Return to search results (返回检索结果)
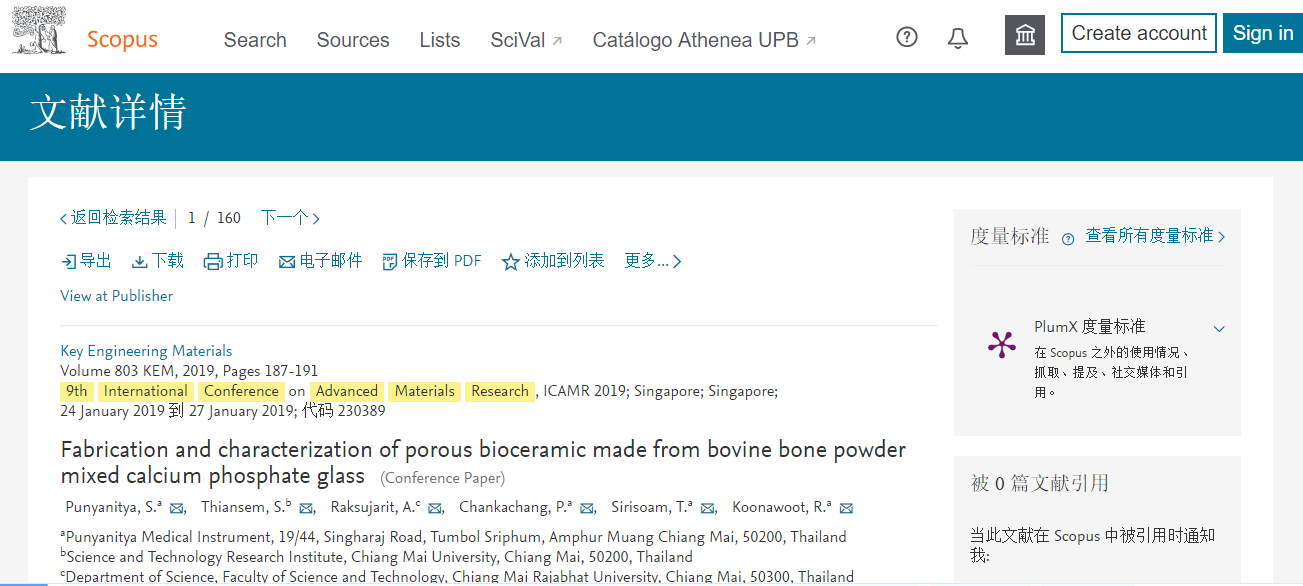 113,218
